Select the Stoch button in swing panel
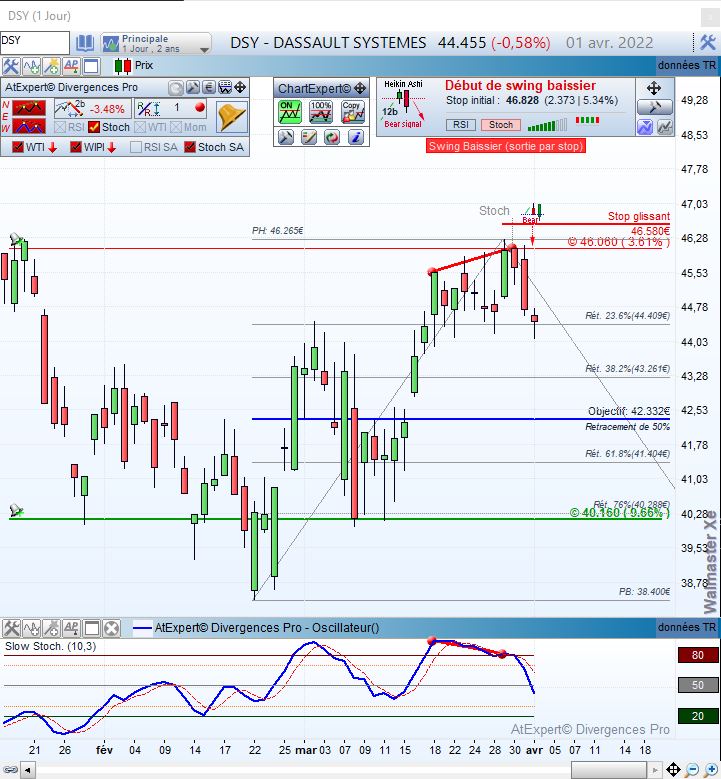This screenshot has height=779, width=721. point(501,125)
